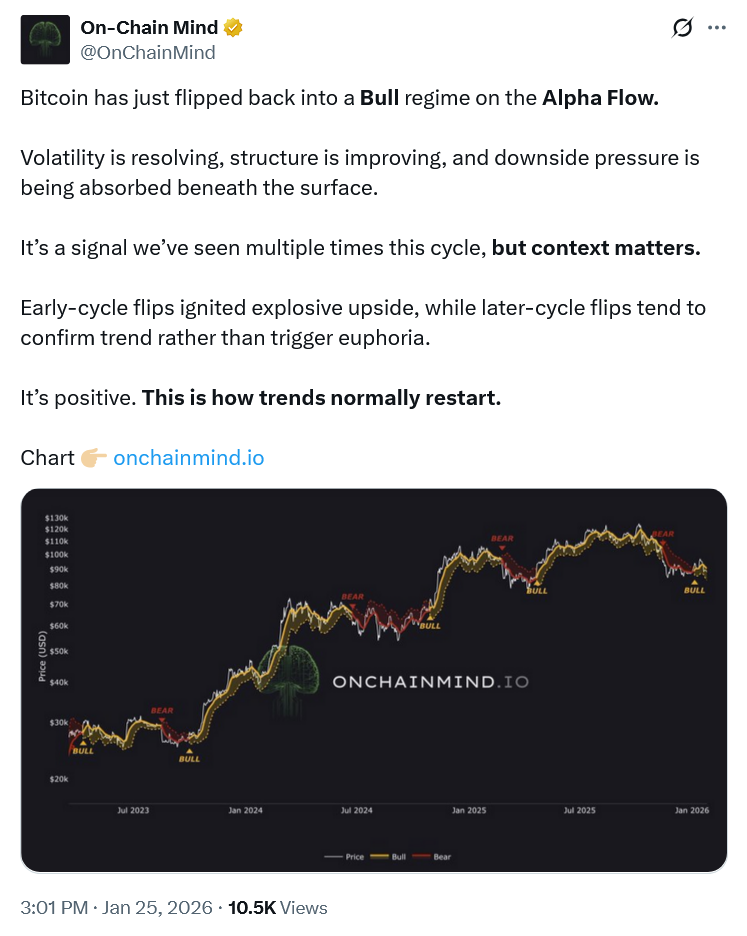This screenshot has width=747, height=936.
Task: Toggle the Bear series in chart legend
Action: coord(433,857)
